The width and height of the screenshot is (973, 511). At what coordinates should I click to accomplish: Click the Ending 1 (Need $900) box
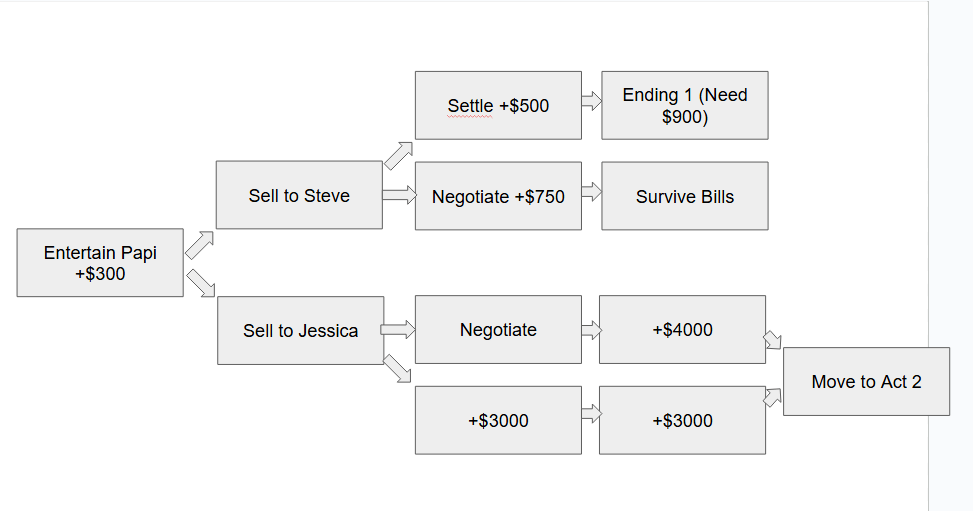pyautogui.click(x=684, y=105)
